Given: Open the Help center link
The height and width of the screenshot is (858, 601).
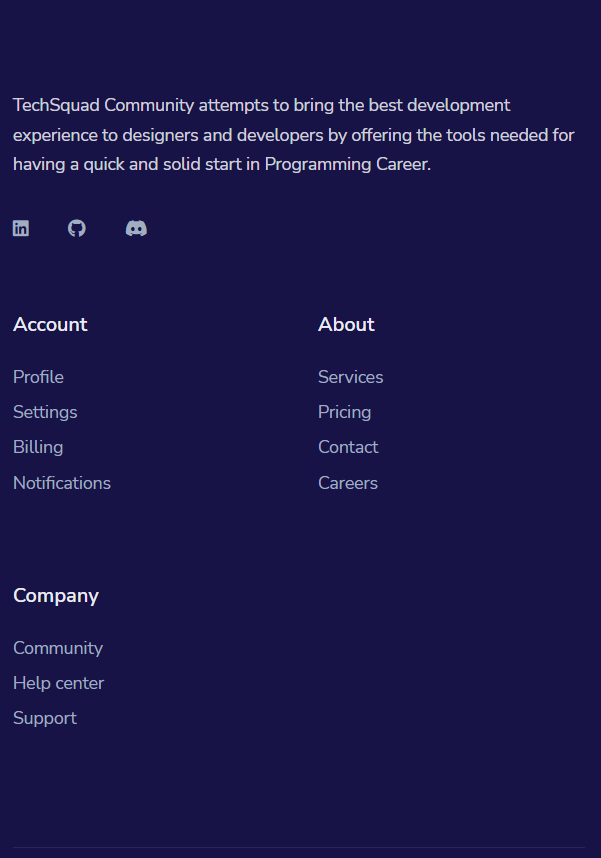Looking at the screenshot, I should point(59,683).
